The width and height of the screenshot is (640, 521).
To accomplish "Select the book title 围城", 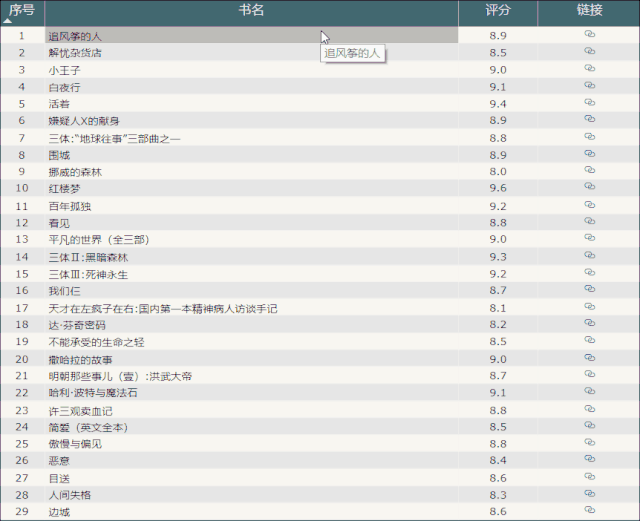I will pyautogui.click(x=59, y=155).
